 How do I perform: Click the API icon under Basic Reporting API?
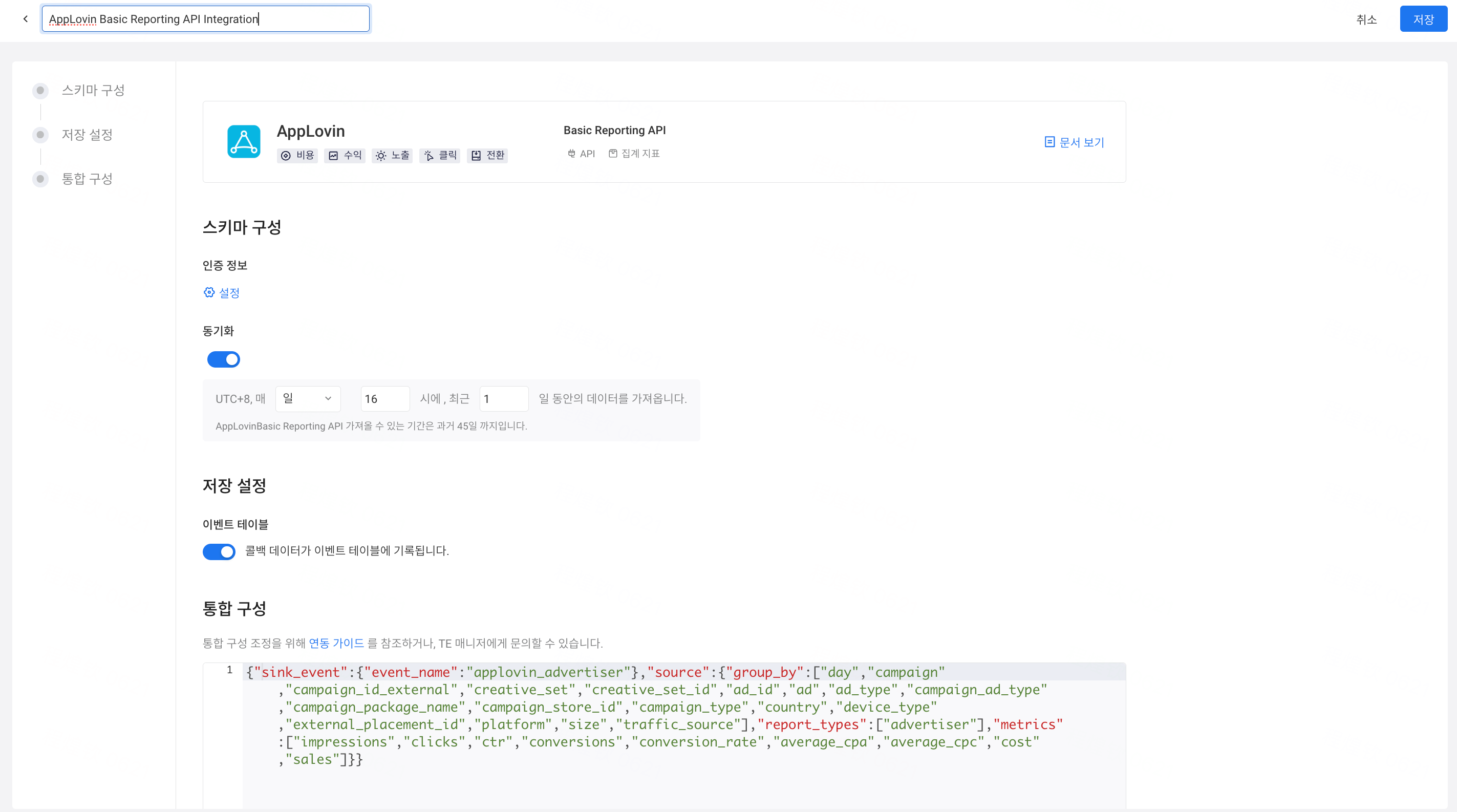coord(571,153)
